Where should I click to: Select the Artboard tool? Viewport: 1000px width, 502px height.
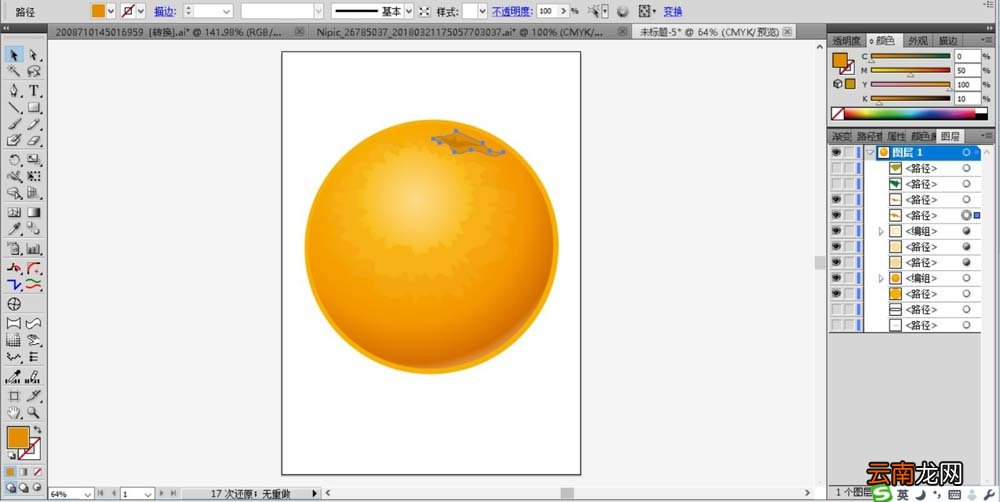14,396
